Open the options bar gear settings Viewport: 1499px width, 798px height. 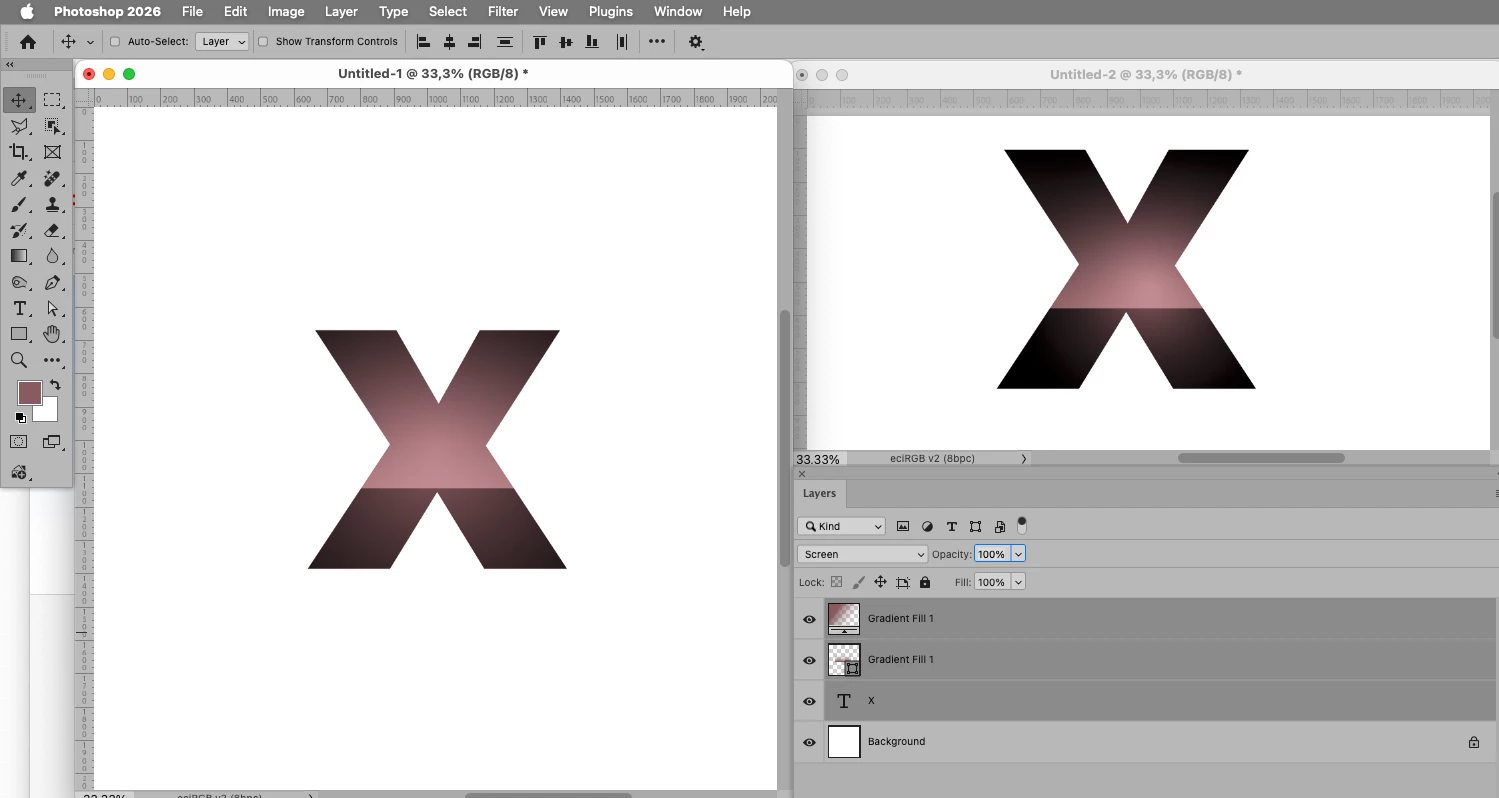(x=696, y=42)
